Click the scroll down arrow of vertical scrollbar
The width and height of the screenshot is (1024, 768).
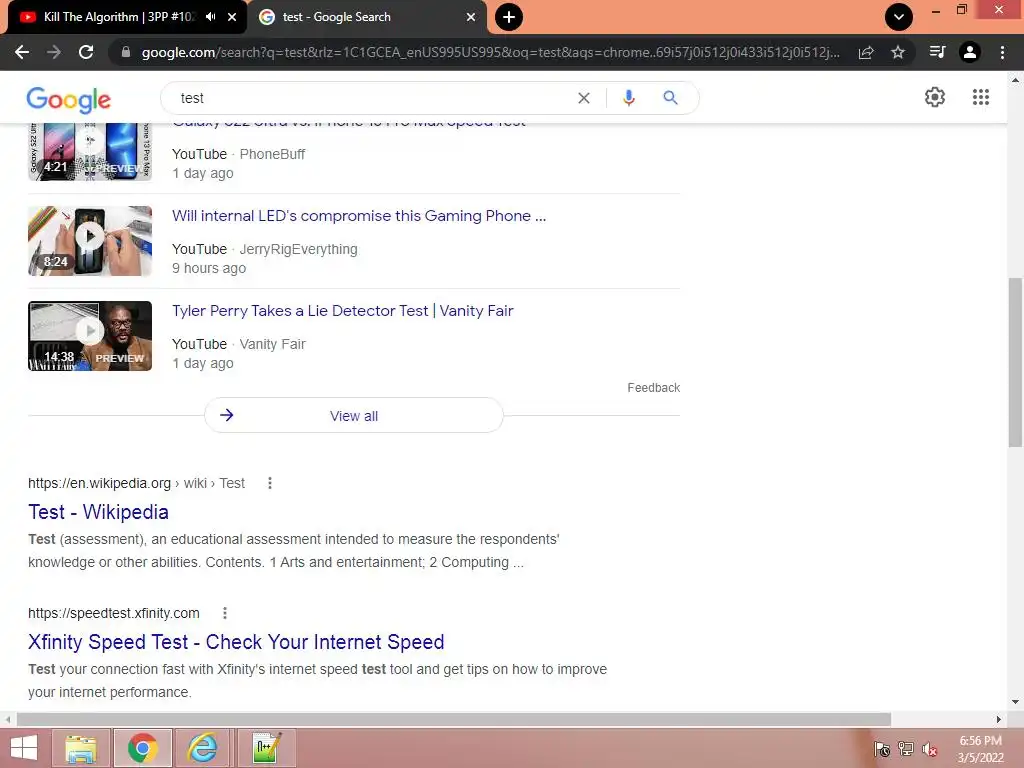(x=1015, y=703)
